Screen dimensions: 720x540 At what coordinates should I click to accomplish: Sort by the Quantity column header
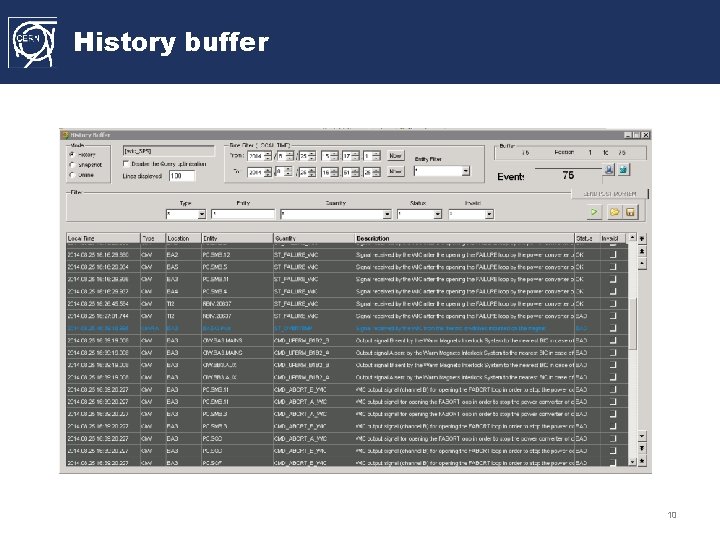[314, 238]
